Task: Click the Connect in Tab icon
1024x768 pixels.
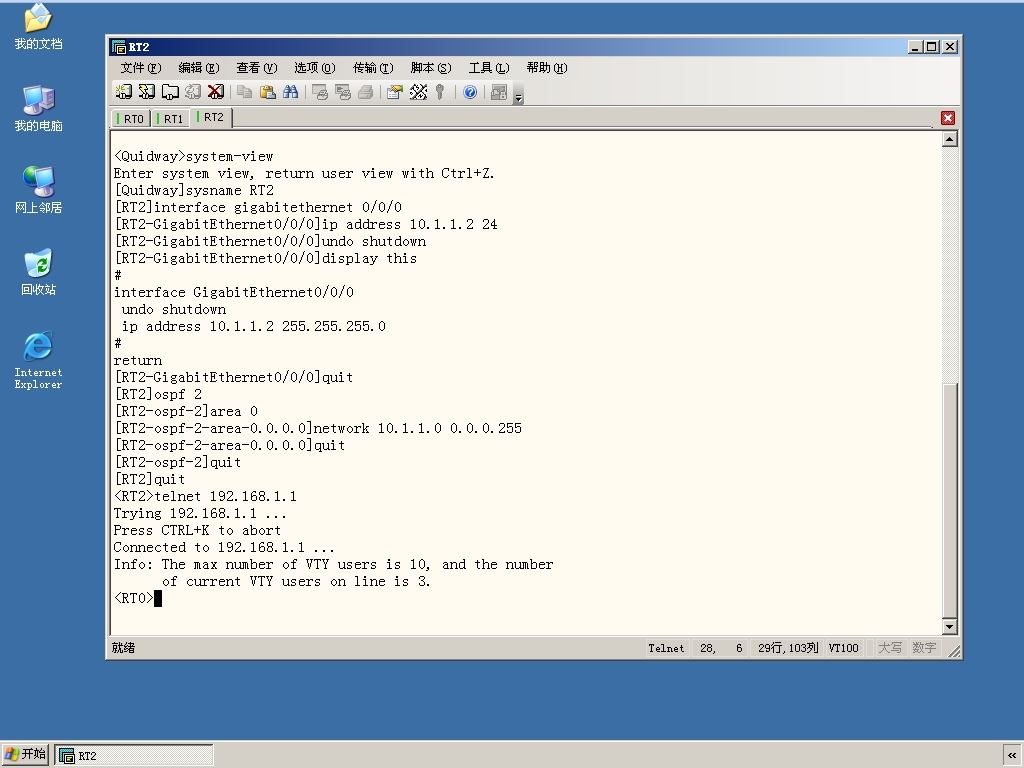Action: pos(170,92)
